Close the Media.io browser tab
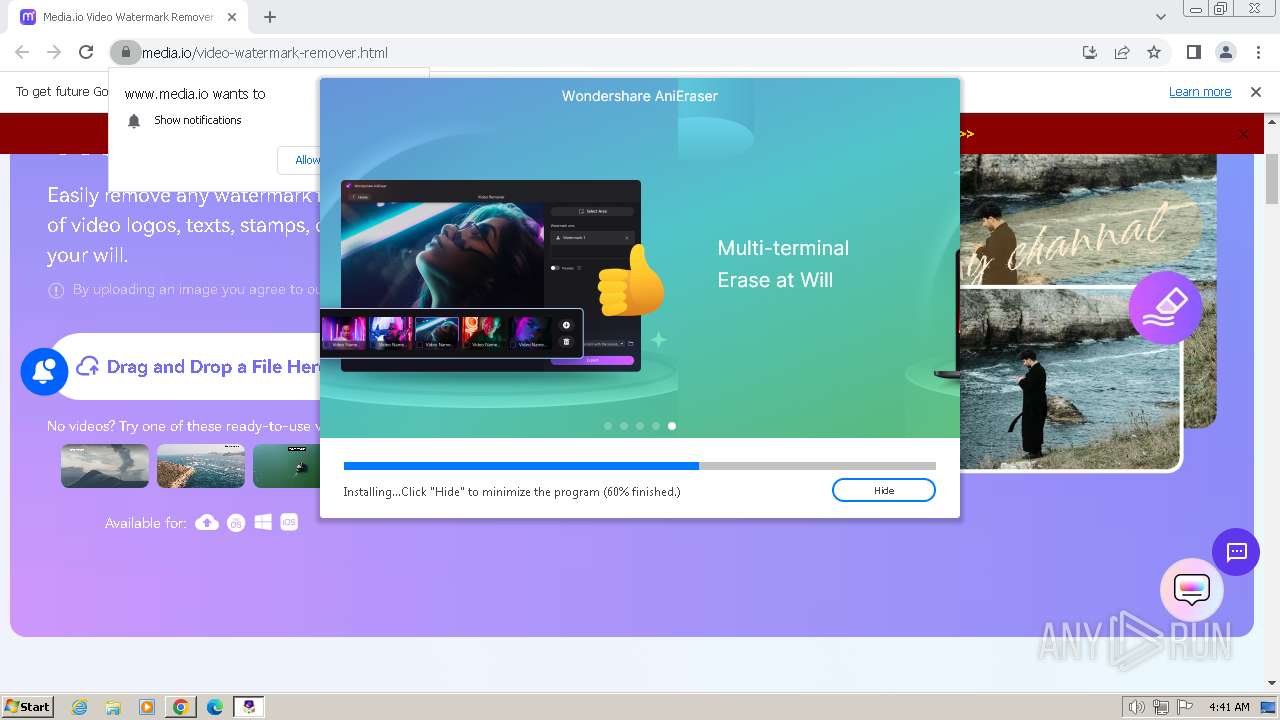The width and height of the screenshot is (1280, 720). [234, 17]
